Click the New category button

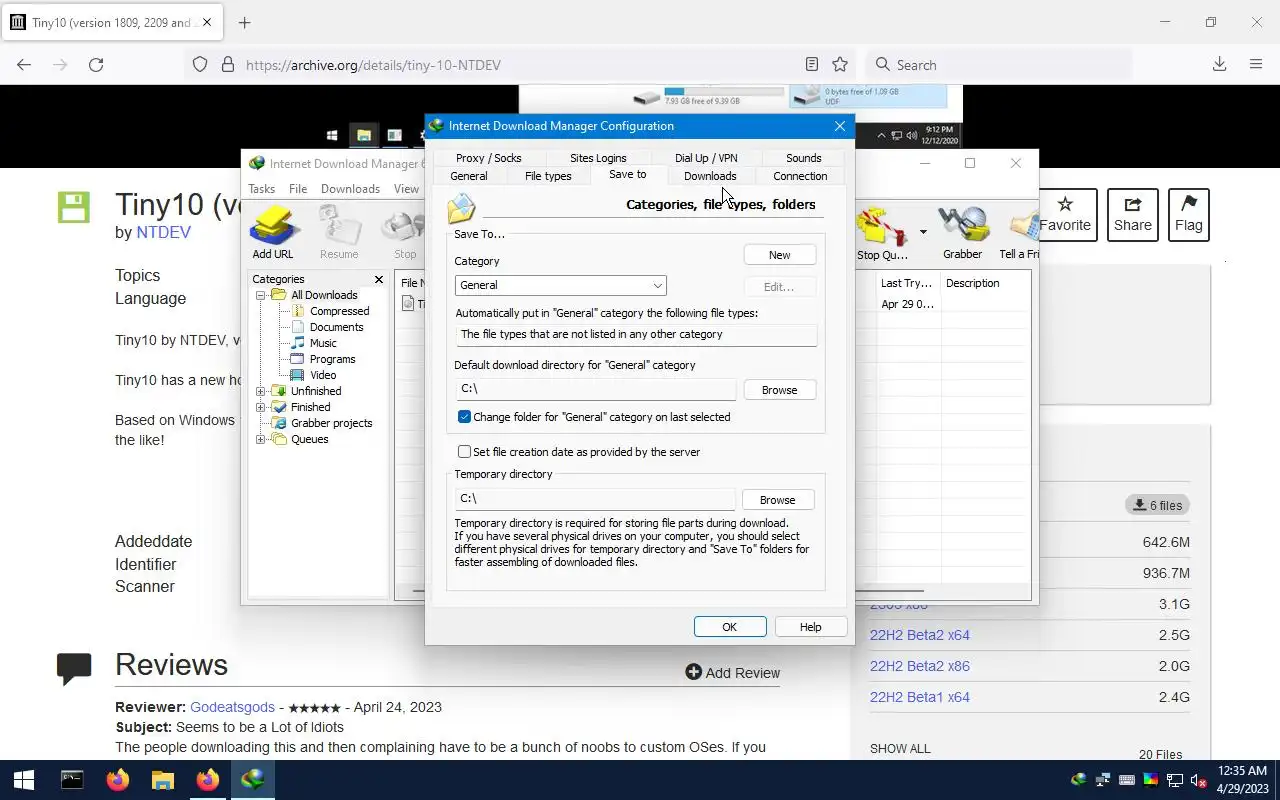779,255
